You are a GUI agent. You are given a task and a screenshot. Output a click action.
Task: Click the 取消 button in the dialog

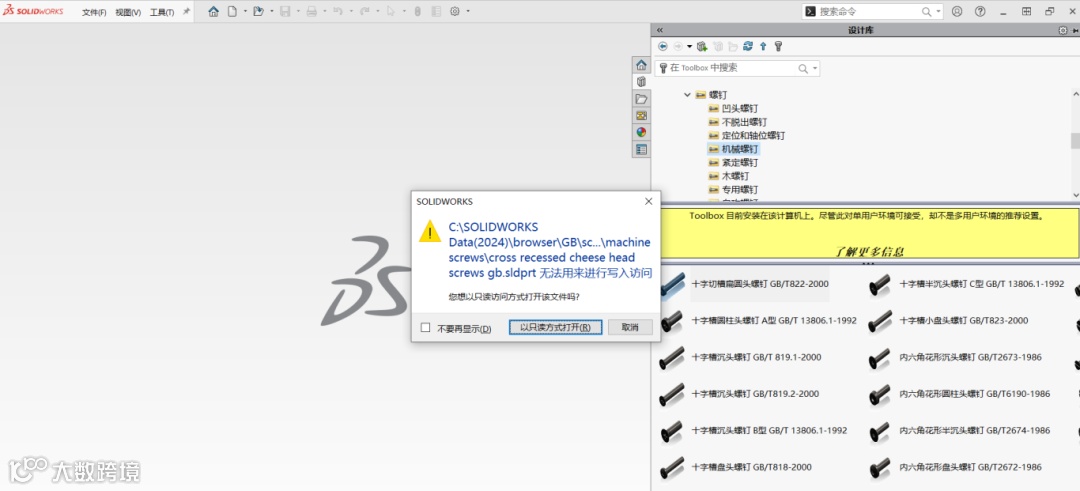tap(630, 327)
